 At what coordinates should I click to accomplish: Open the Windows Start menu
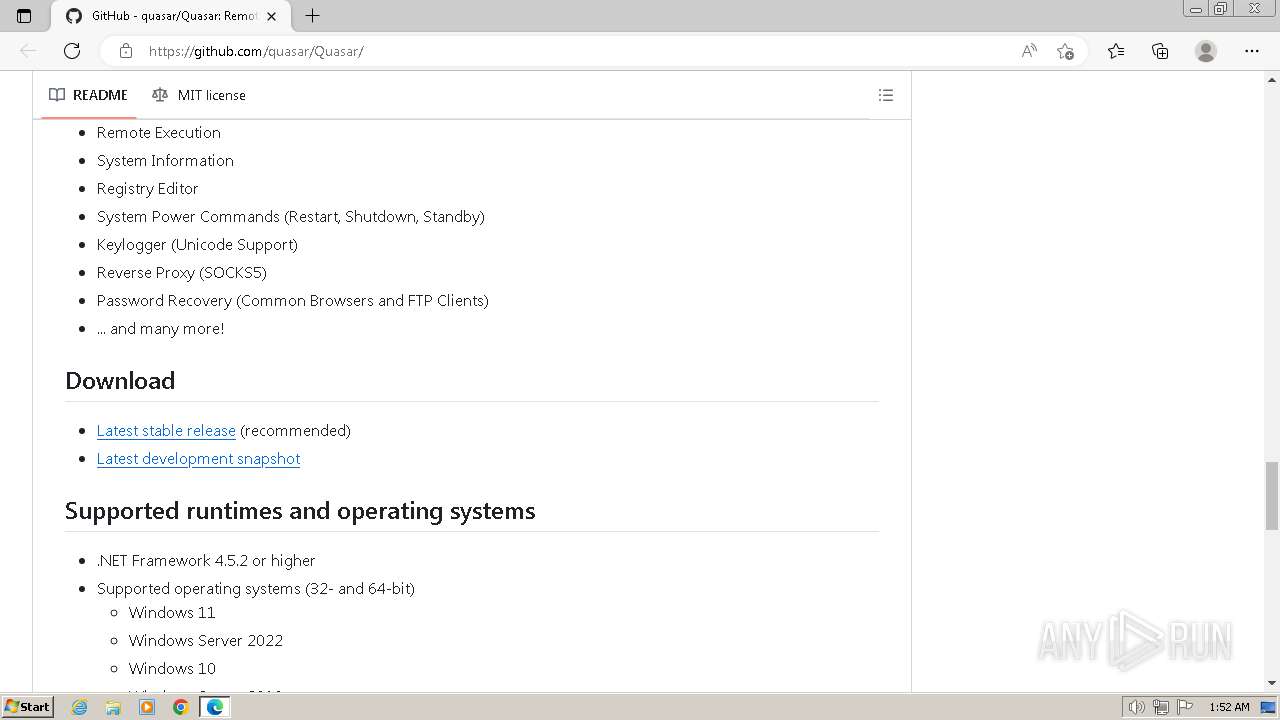(27, 707)
